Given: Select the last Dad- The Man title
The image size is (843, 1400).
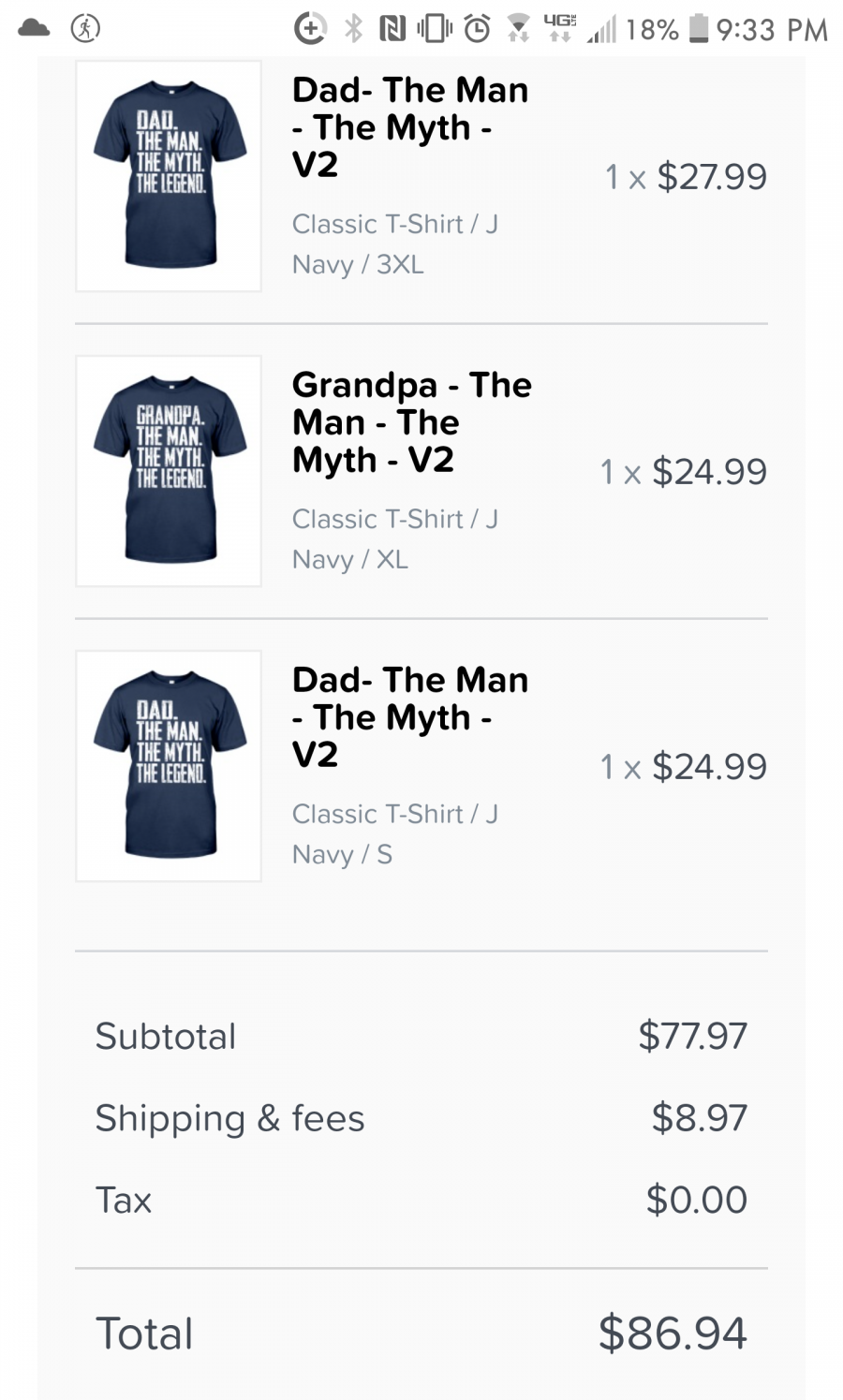Looking at the screenshot, I should pyautogui.click(x=410, y=717).
